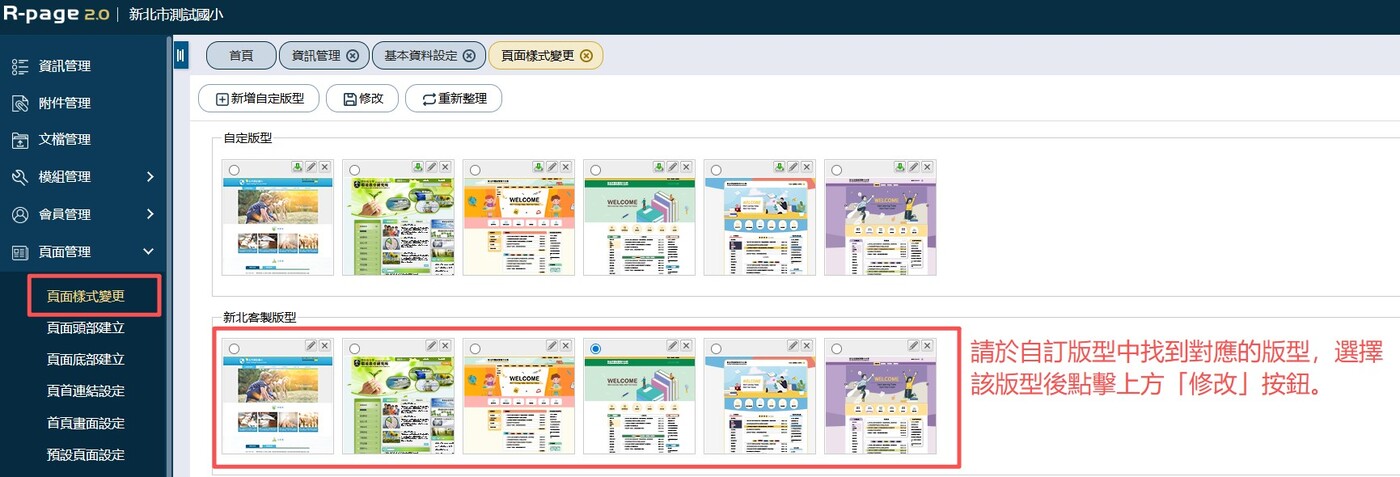Select blue clouds radio in 自定版型
Image resolution: width=1400 pixels, height=477 pixels.
(x=716, y=170)
